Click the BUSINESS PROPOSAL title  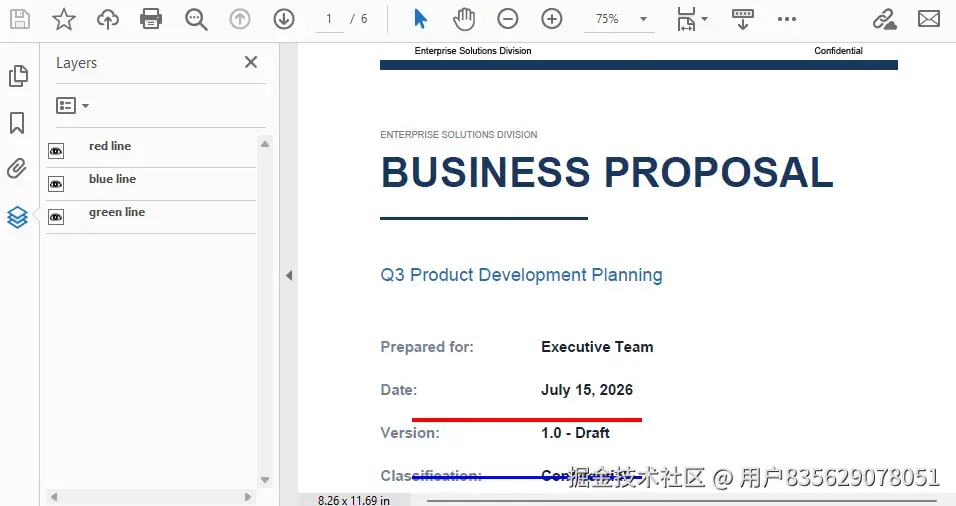coord(607,172)
